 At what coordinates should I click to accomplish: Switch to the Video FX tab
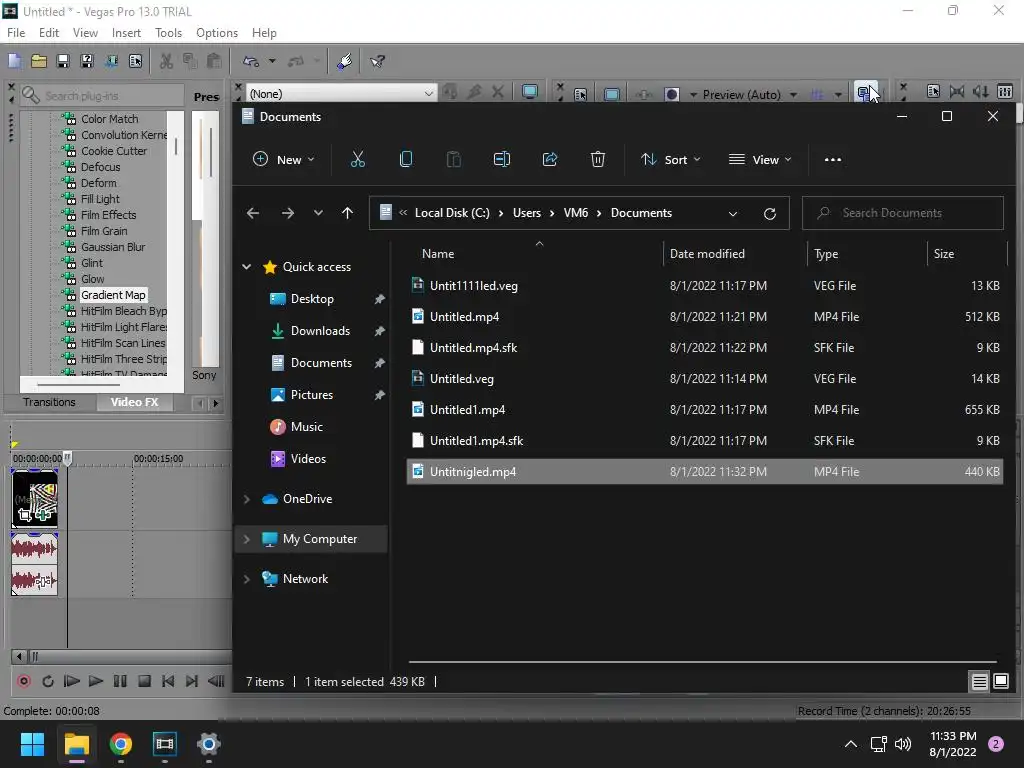(135, 402)
